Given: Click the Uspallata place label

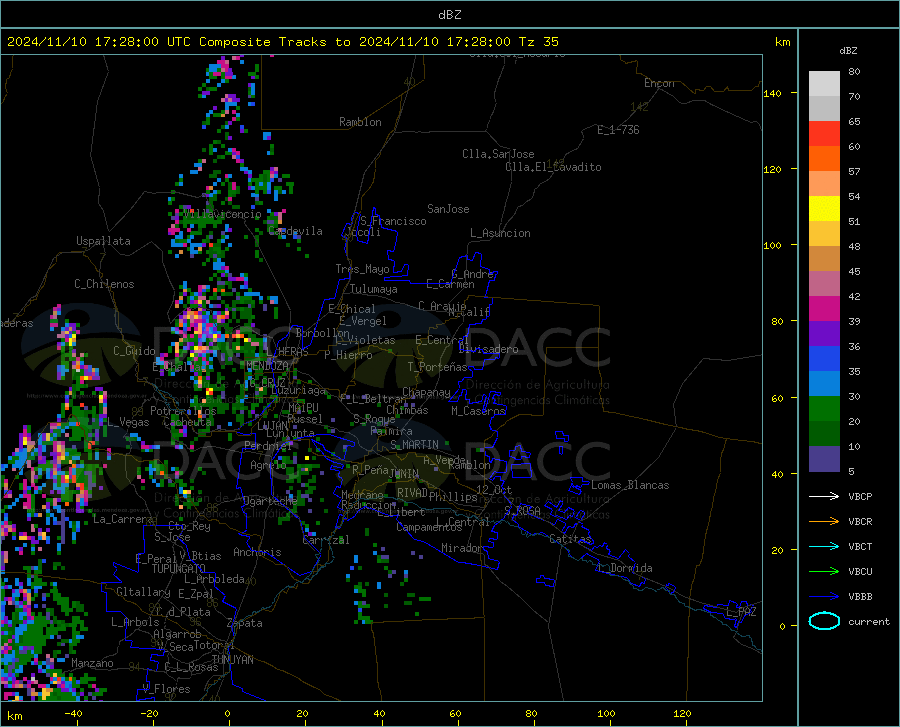Looking at the screenshot, I should [x=103, y=242].
